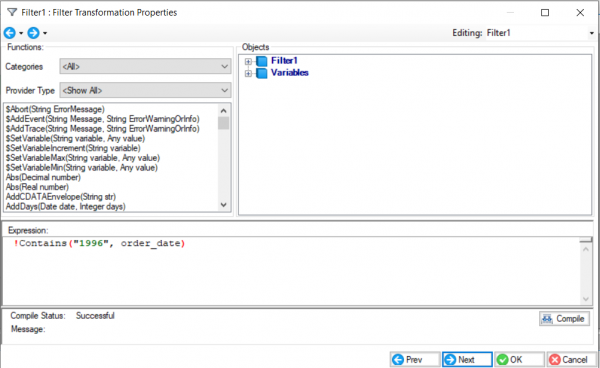Expand the Filter1 tree node
The image size is (600, 368).
point(248,61)
